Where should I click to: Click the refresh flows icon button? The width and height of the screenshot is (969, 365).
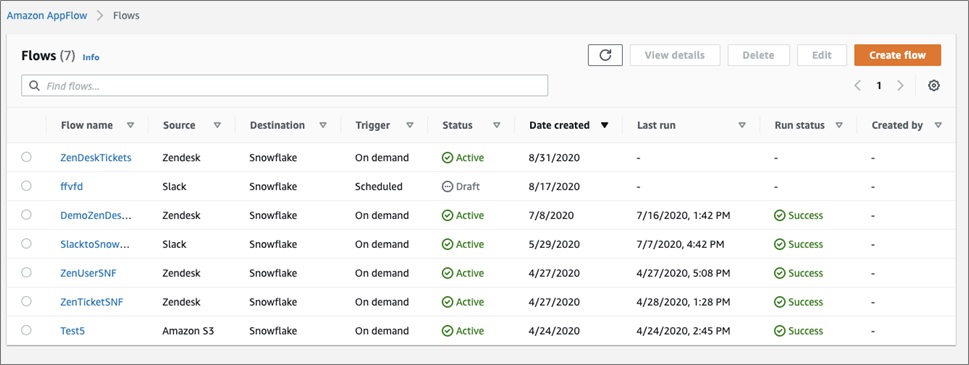tap(605, 55)
